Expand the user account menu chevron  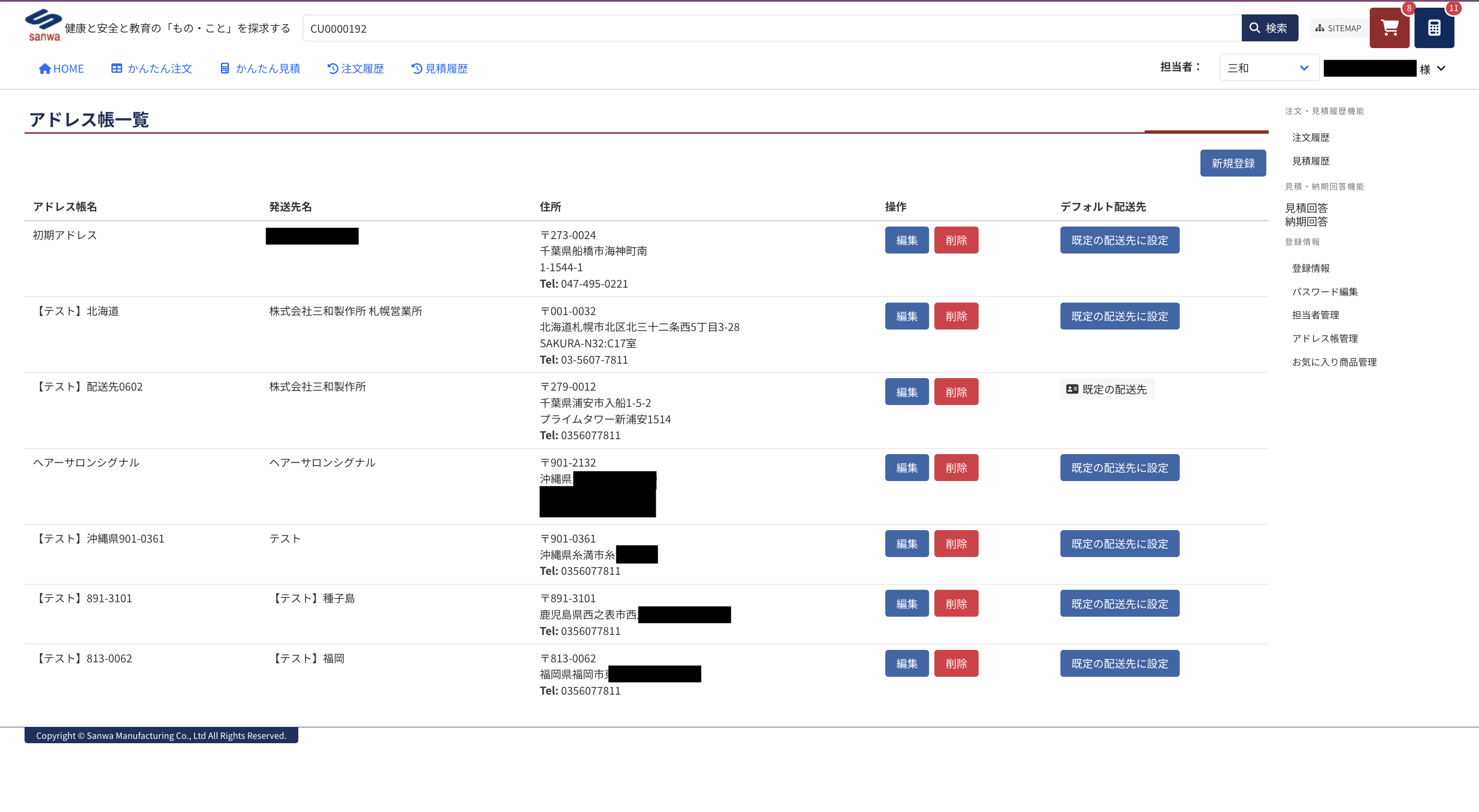point(1441,69)
